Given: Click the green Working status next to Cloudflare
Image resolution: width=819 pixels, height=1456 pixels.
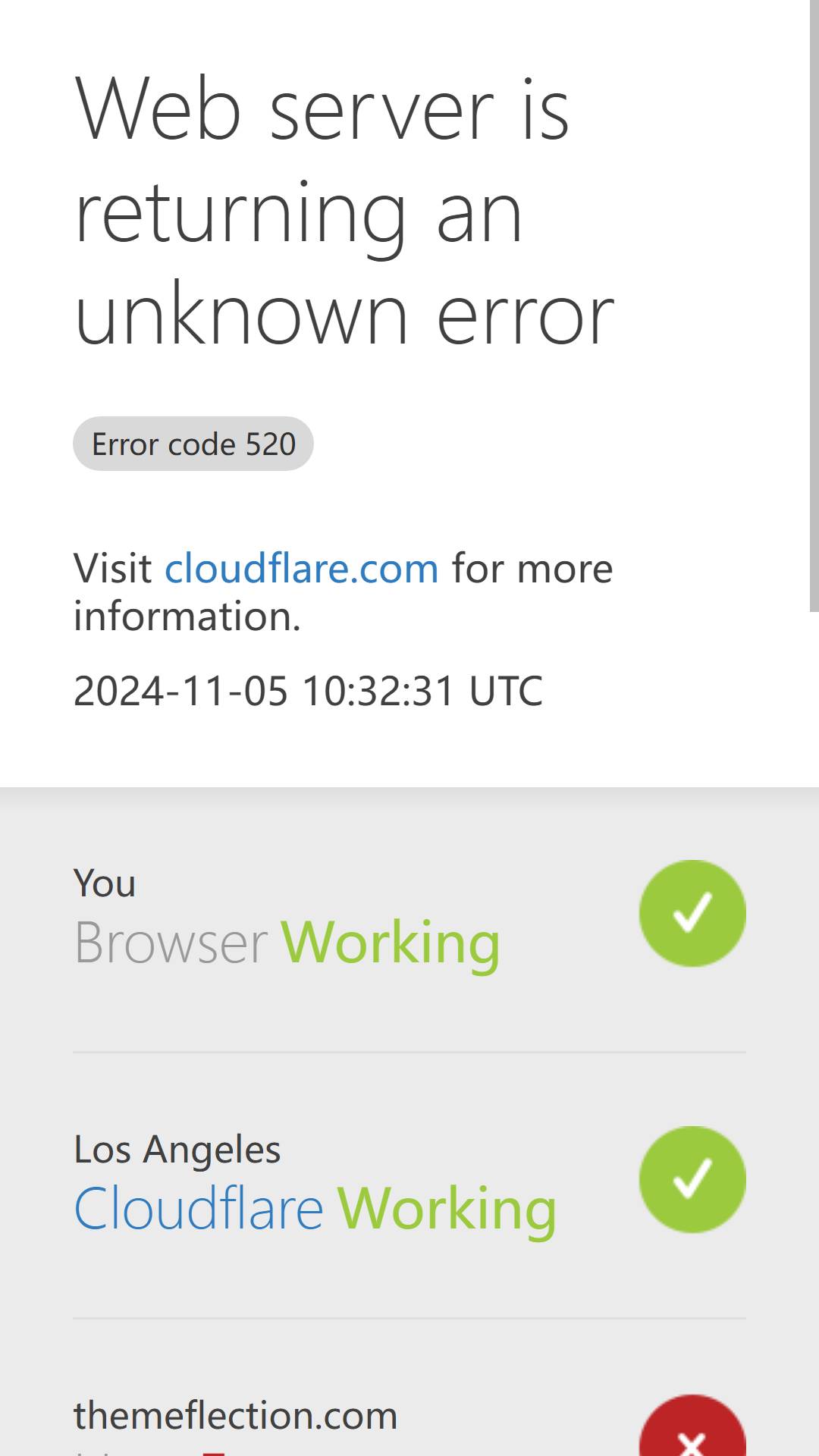Looking at the screenshot, I should (447, 1210).
